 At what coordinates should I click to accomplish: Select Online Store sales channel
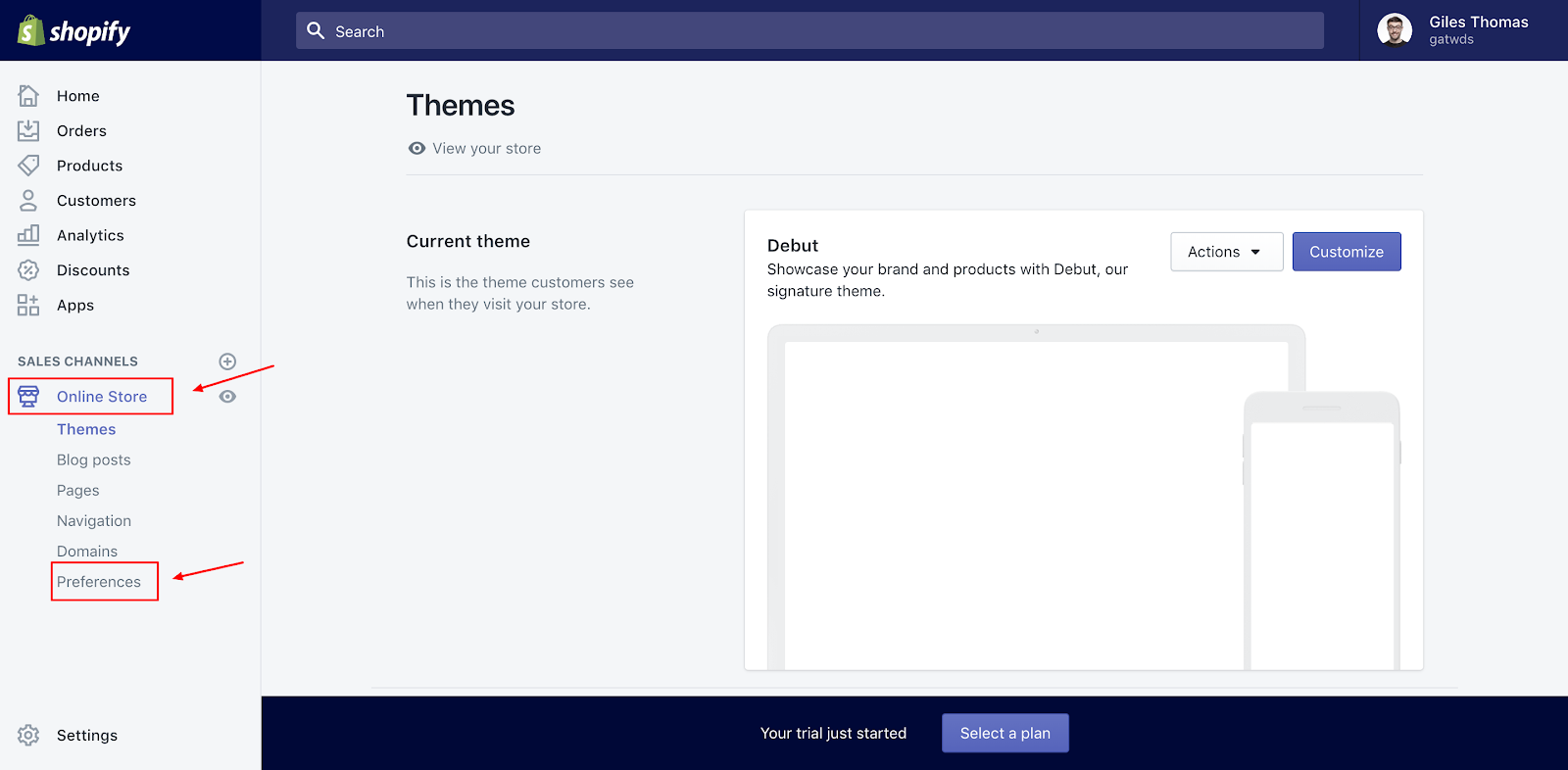pos(102,397)
